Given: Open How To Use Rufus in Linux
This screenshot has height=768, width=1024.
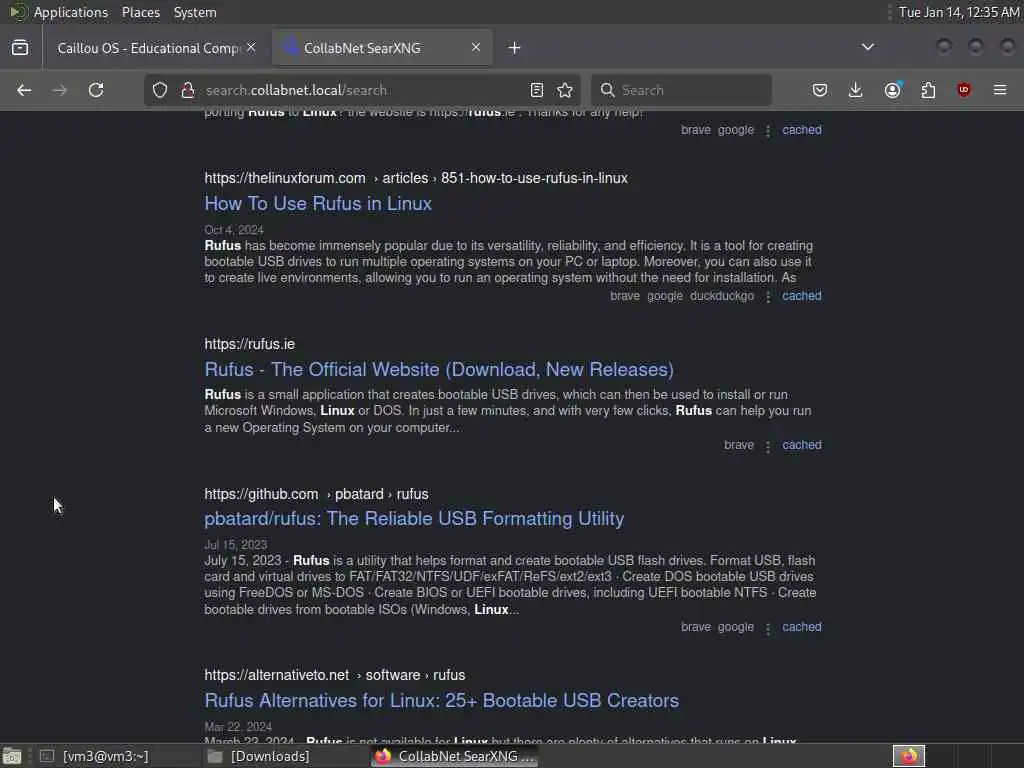Looking at the screenshot, I should coord(318,204).
